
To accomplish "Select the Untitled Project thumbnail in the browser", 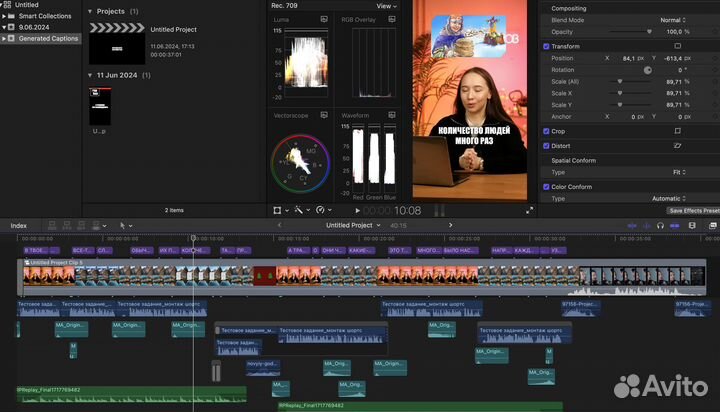I will [116, 42].
